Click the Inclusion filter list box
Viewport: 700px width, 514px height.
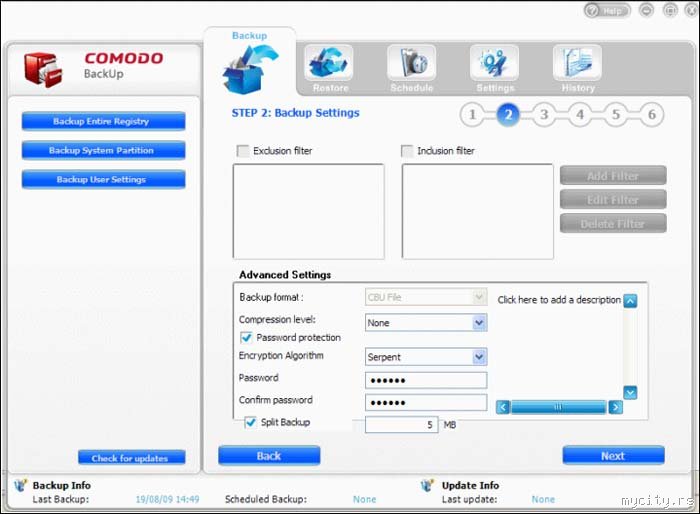click(x=478, y=211)
